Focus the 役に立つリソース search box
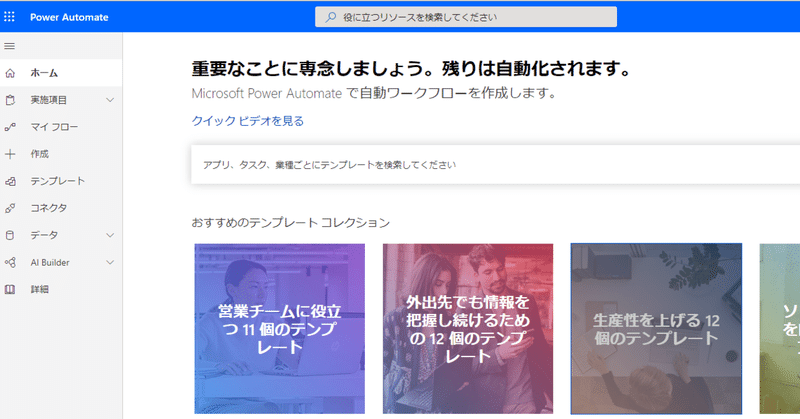Viewport: 800px width, 419px height. [x=466, y=17]
